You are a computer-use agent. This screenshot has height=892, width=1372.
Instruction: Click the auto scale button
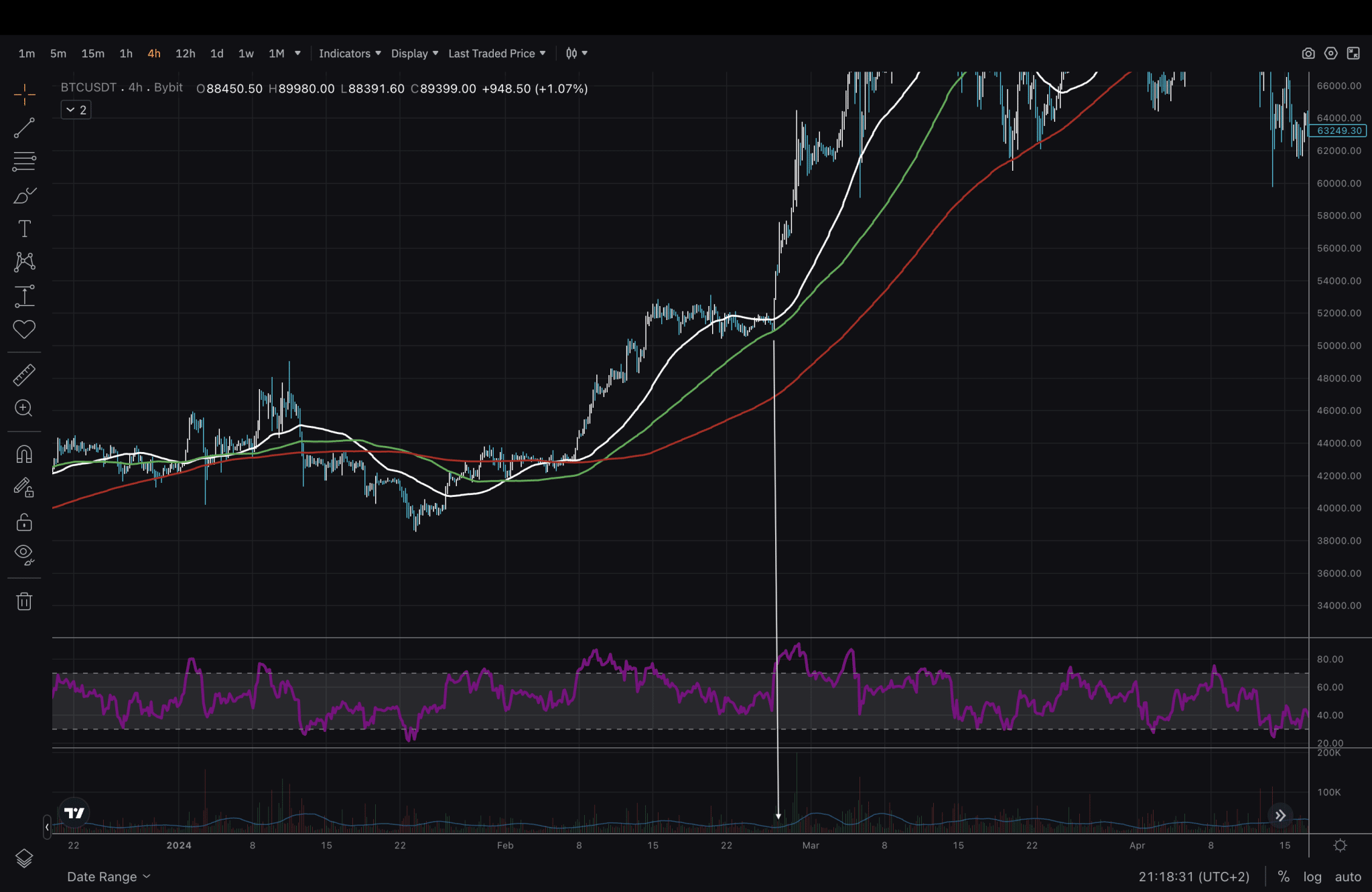pos(1348,877)
